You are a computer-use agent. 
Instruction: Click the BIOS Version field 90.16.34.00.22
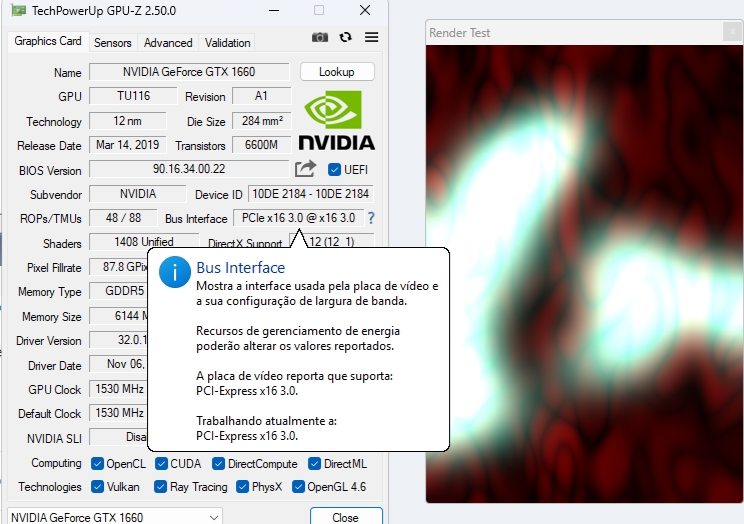click(189, 169)
